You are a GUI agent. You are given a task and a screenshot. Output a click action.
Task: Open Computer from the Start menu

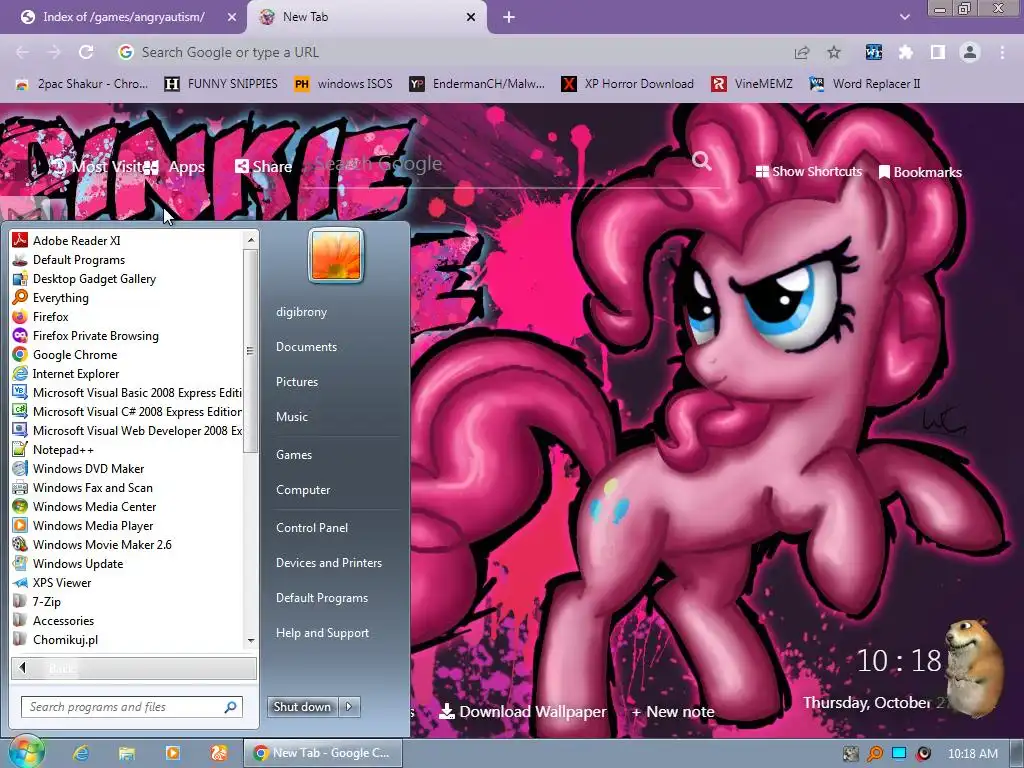click(x=302, y=490)
